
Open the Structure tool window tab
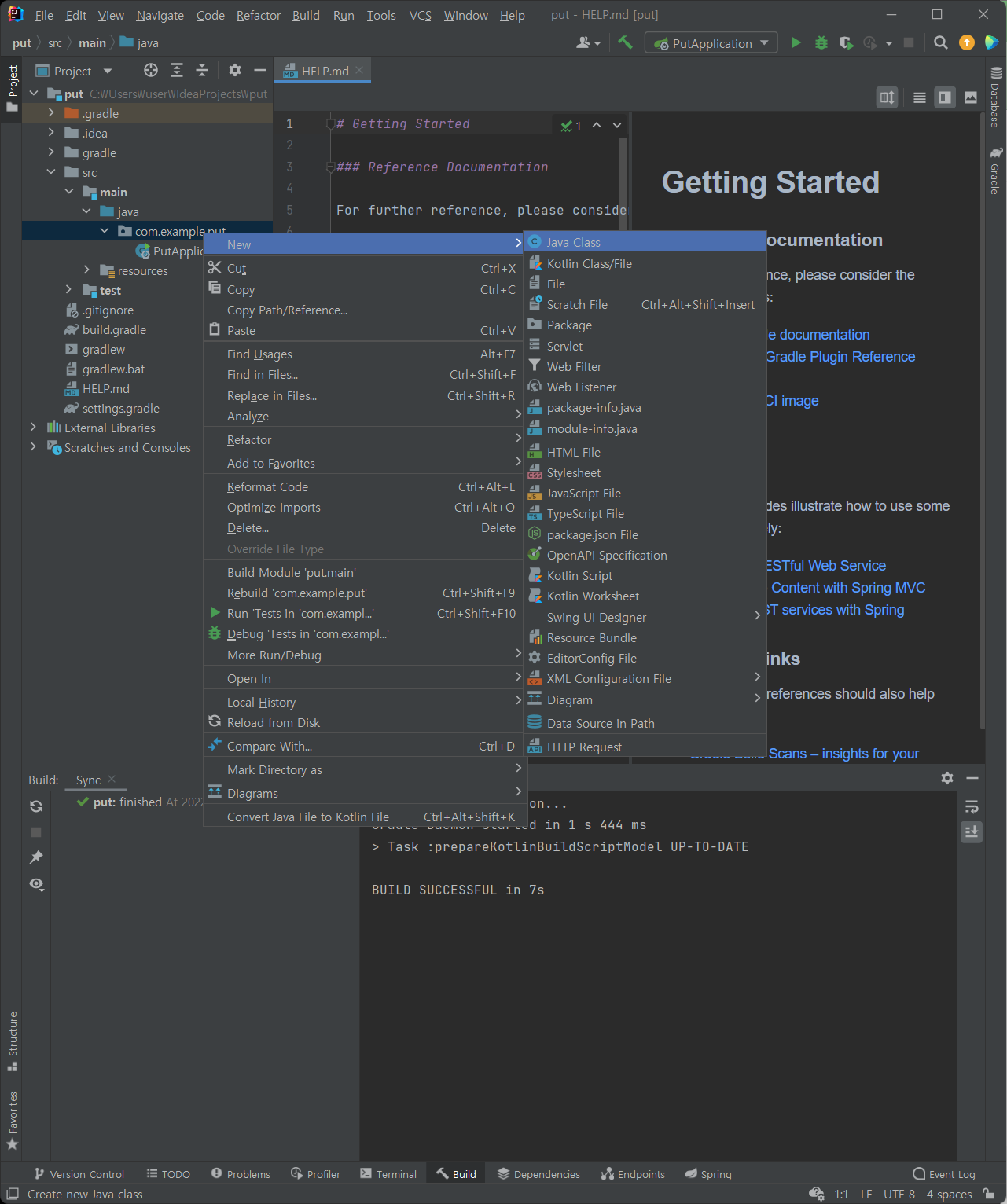tap(12, 1041)
